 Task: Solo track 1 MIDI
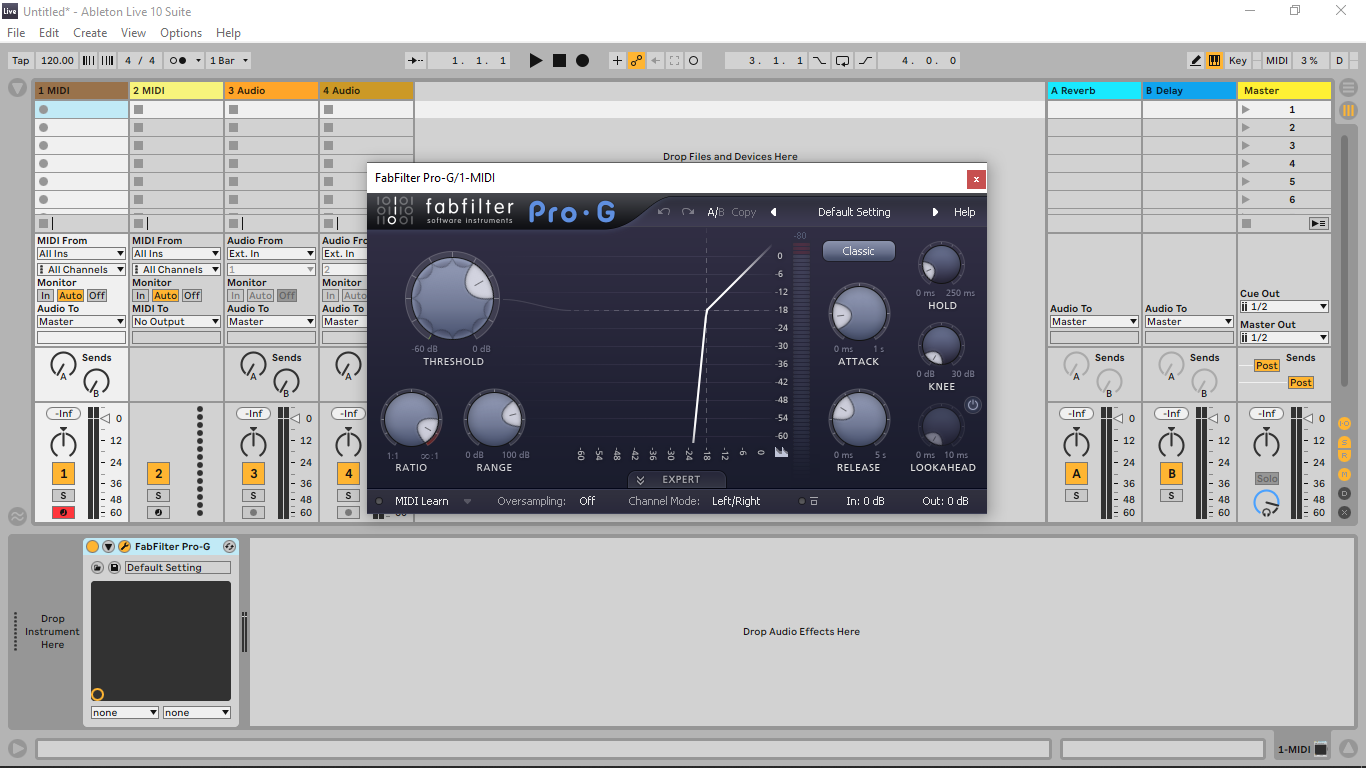[x=63, y=495]
